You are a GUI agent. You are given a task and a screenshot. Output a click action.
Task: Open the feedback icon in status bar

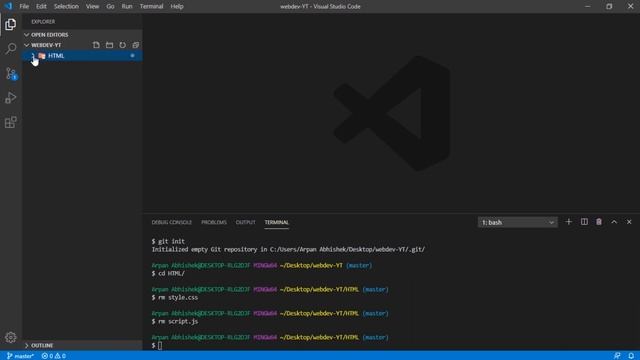pos(617,356)
